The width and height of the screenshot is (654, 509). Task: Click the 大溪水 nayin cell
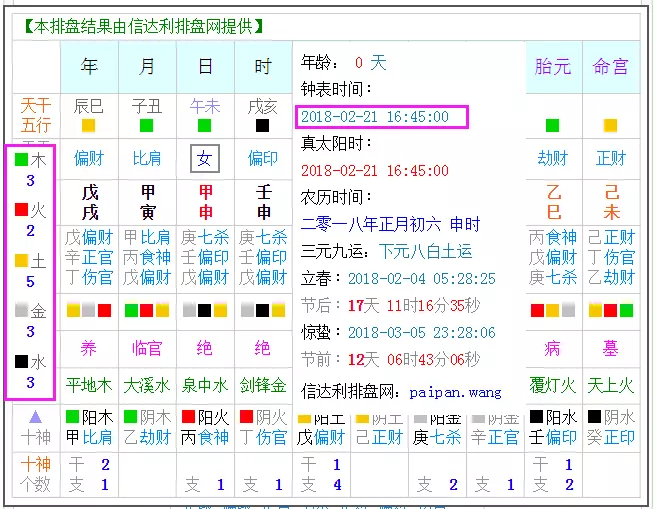pos(147,386)
